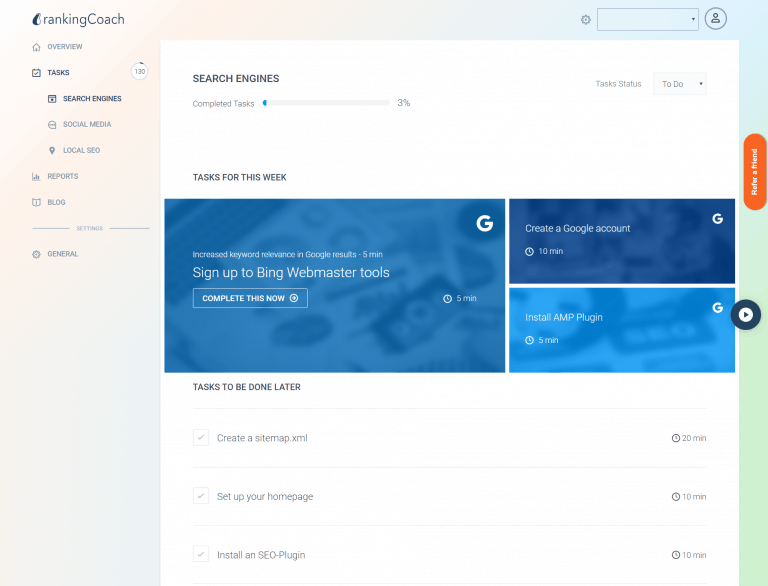Open the empty project selector dropdown
The height and width of the screenshot is (586, 768).
tap(648, 19)
